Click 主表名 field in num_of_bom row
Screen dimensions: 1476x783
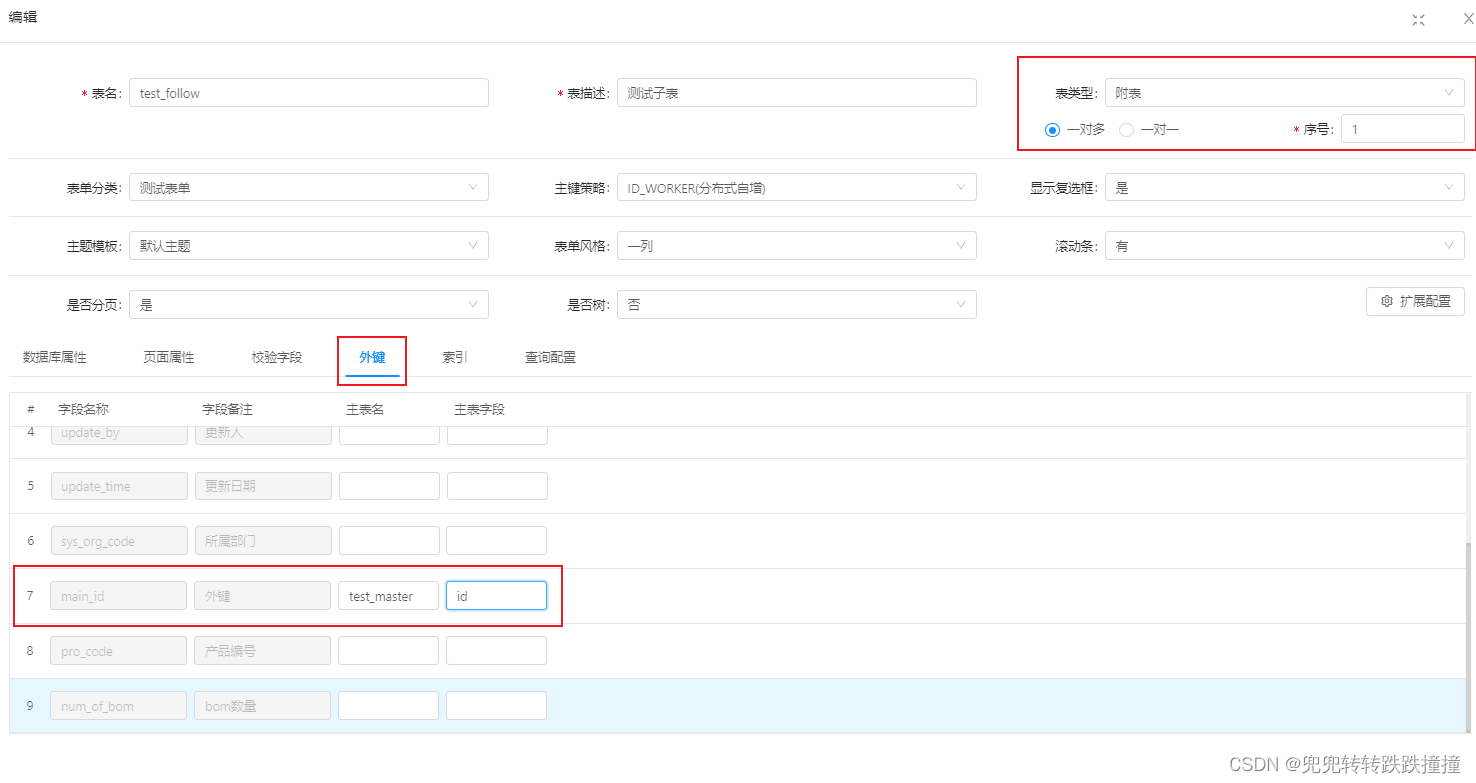coord(389,706)
